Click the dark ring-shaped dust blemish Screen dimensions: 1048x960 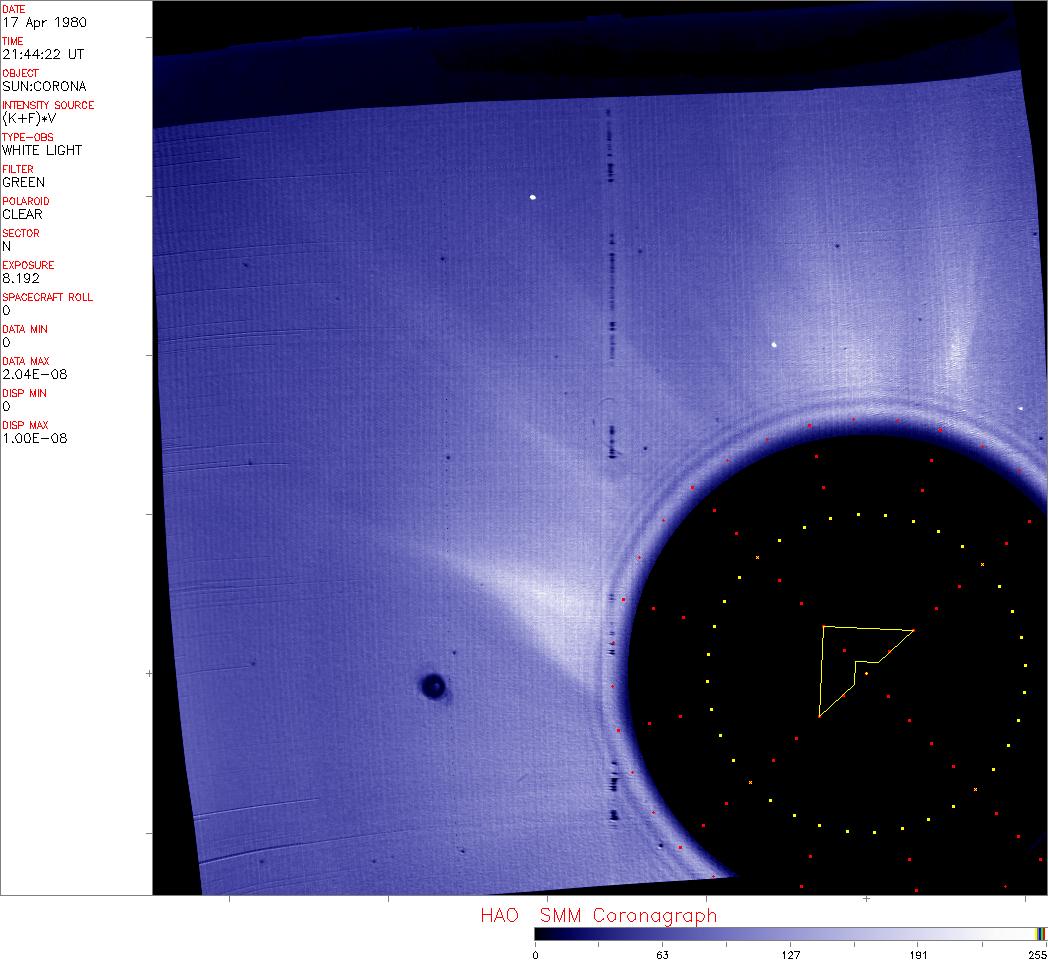coord(433,686)
